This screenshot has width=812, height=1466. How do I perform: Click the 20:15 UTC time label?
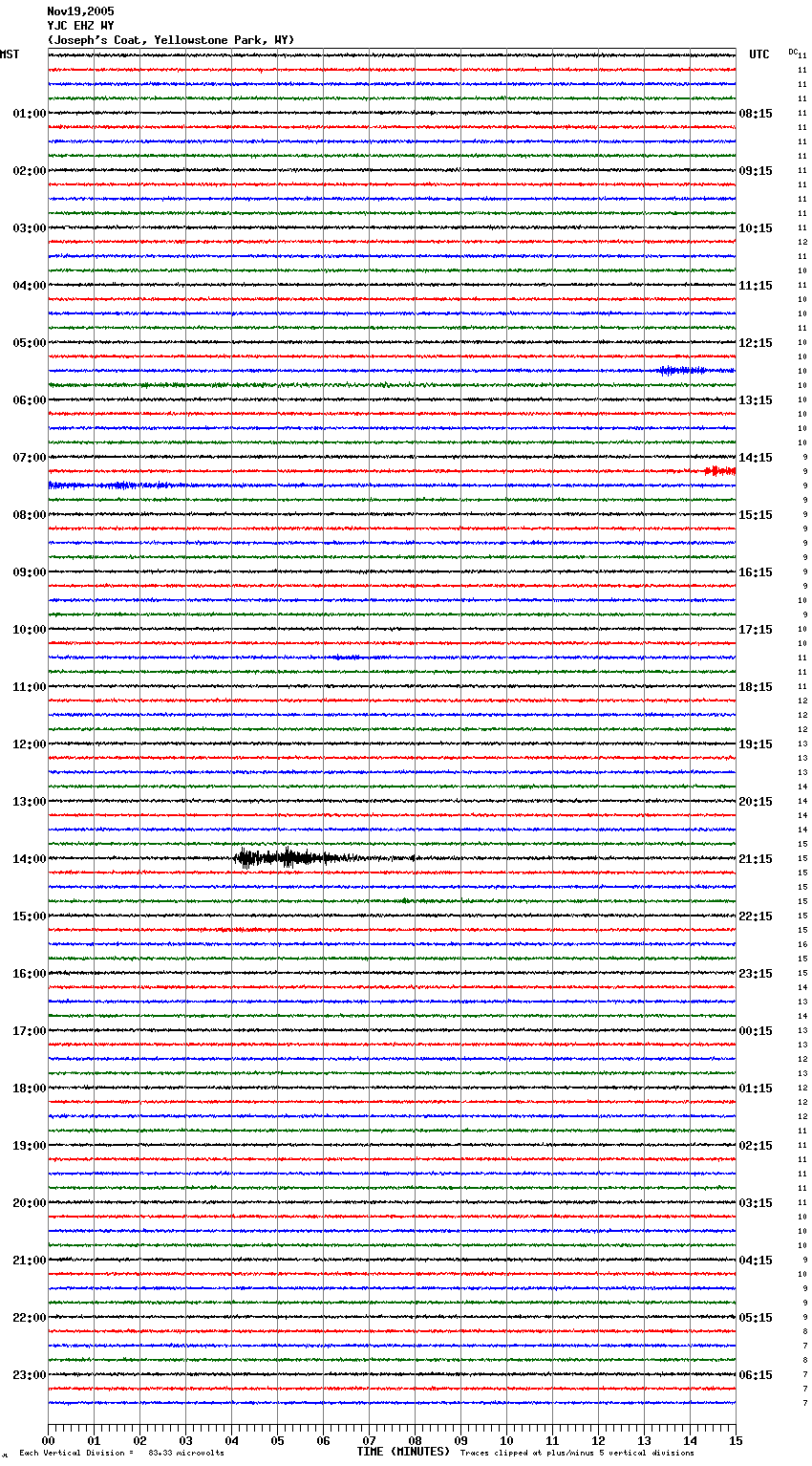click(x=756, y=802)
